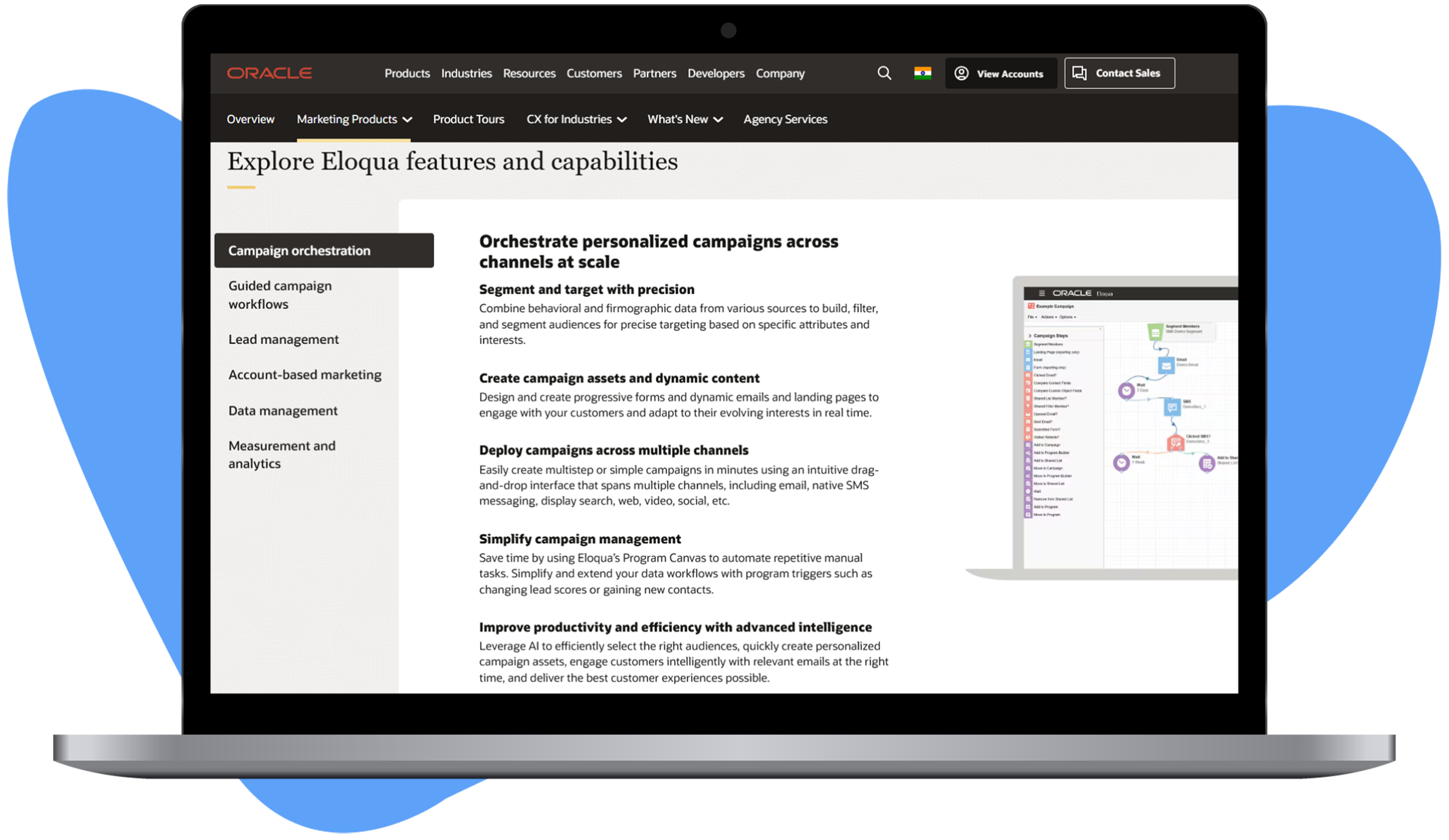The height and width of the screenshot is (840, 1449).
Task: Select the Campaign orchestration sidebar tab
Action: (x=324, y=251)
